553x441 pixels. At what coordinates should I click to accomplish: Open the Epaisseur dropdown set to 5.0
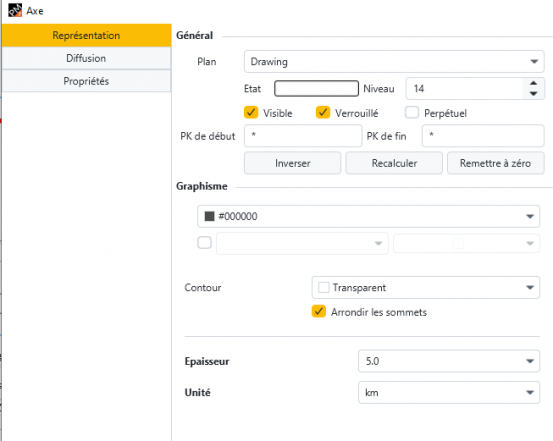point(449,361)
